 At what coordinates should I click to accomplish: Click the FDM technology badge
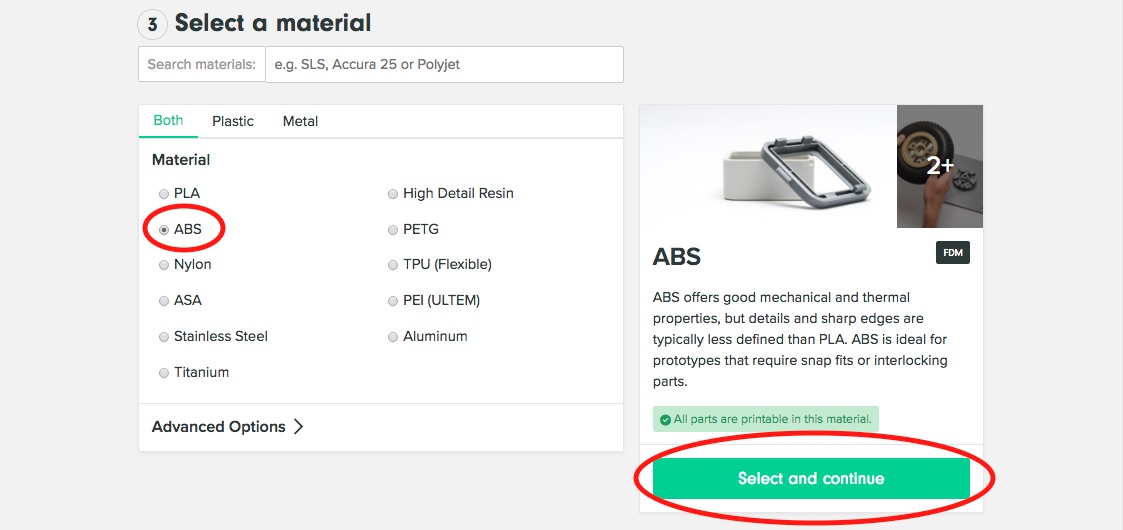click(953, 253)
